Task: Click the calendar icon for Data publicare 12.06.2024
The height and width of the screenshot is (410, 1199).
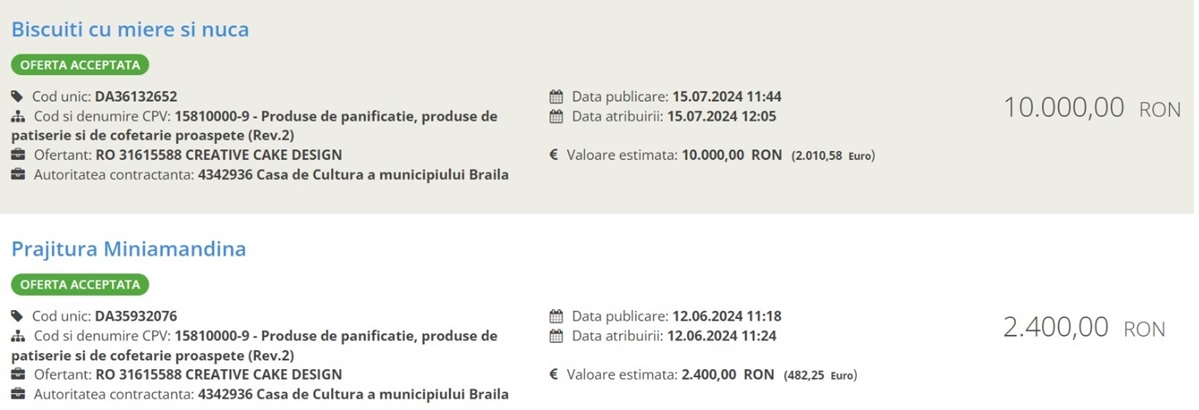Action: pyautogui.click(x=556, y=317)
